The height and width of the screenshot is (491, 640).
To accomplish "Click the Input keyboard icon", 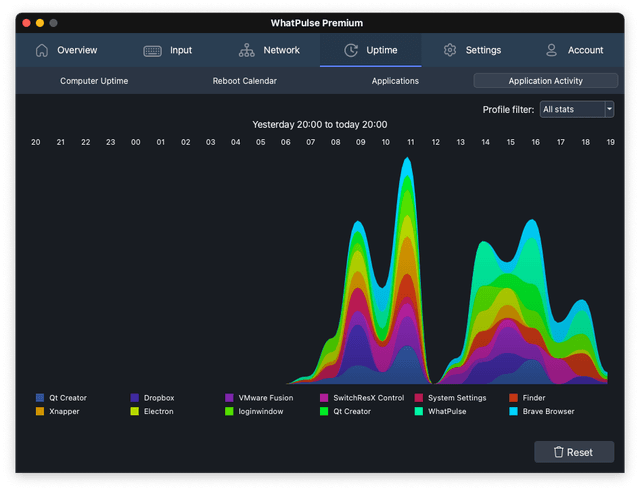I will (x=153, y=50).
